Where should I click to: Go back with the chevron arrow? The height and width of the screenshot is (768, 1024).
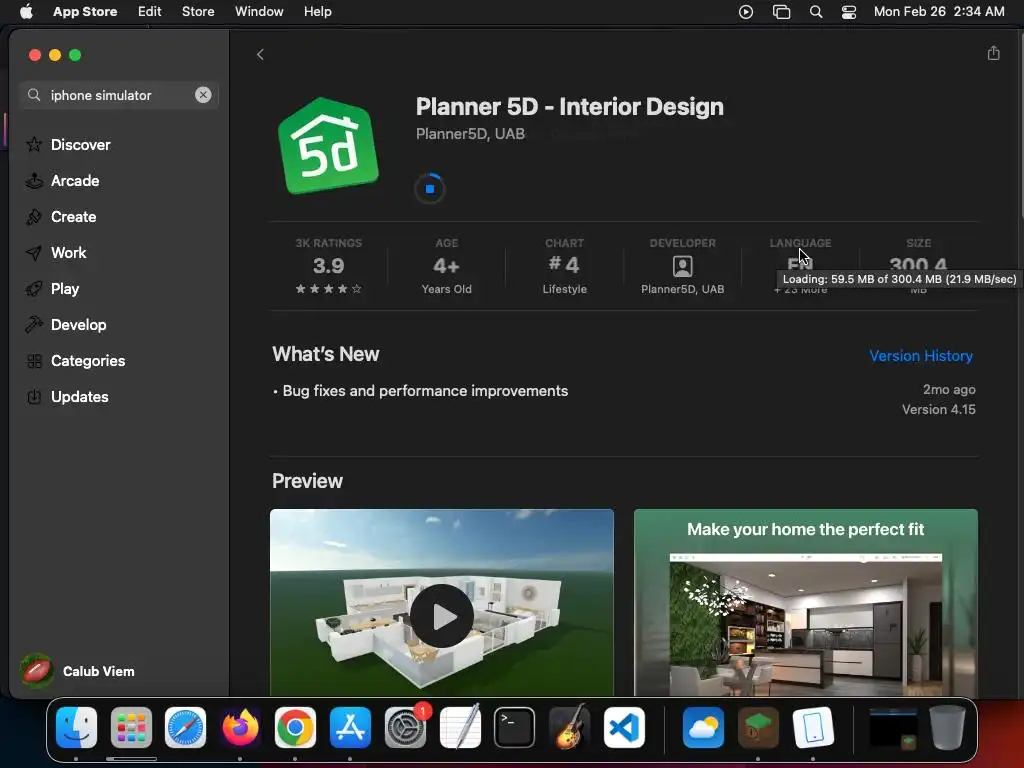[x=260, y=54]
